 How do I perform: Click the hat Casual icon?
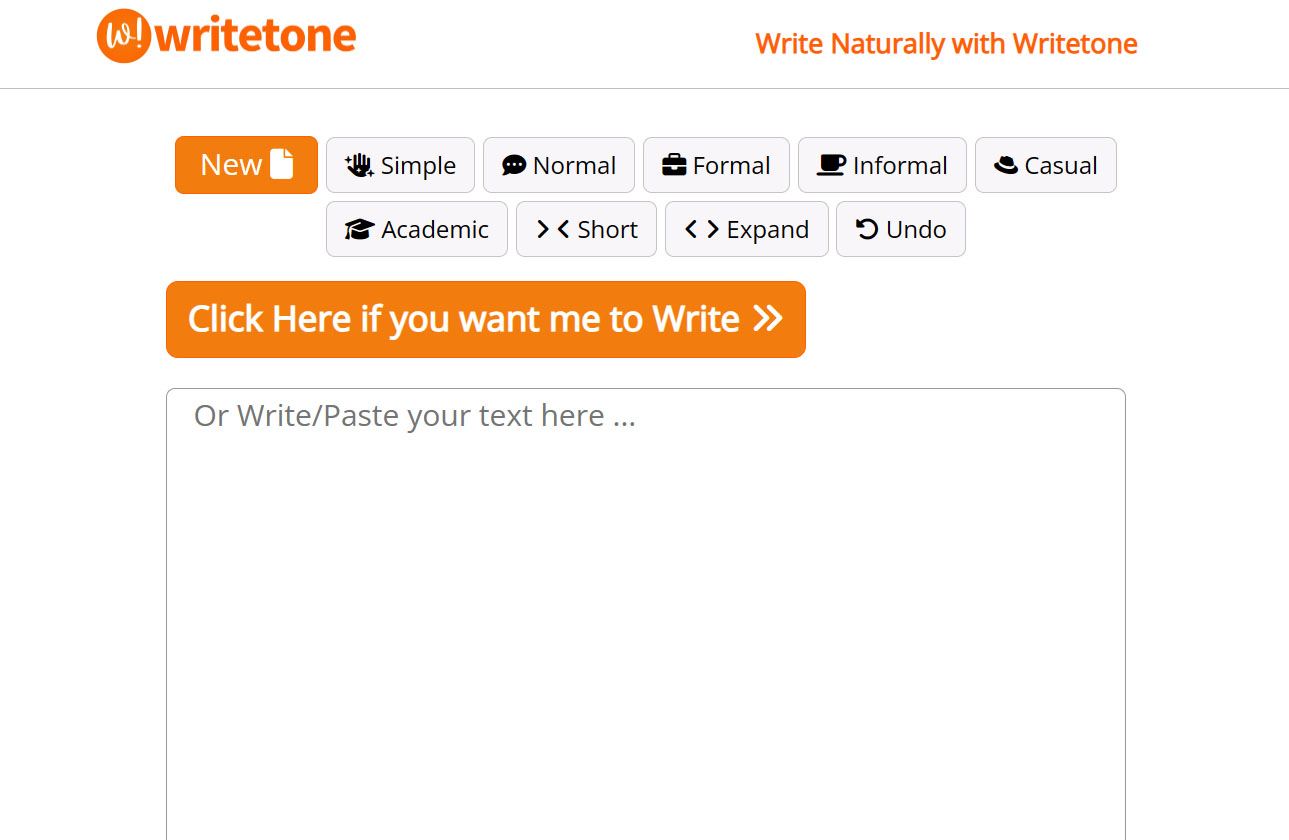pyautogui.click(x=1006, y=166)
